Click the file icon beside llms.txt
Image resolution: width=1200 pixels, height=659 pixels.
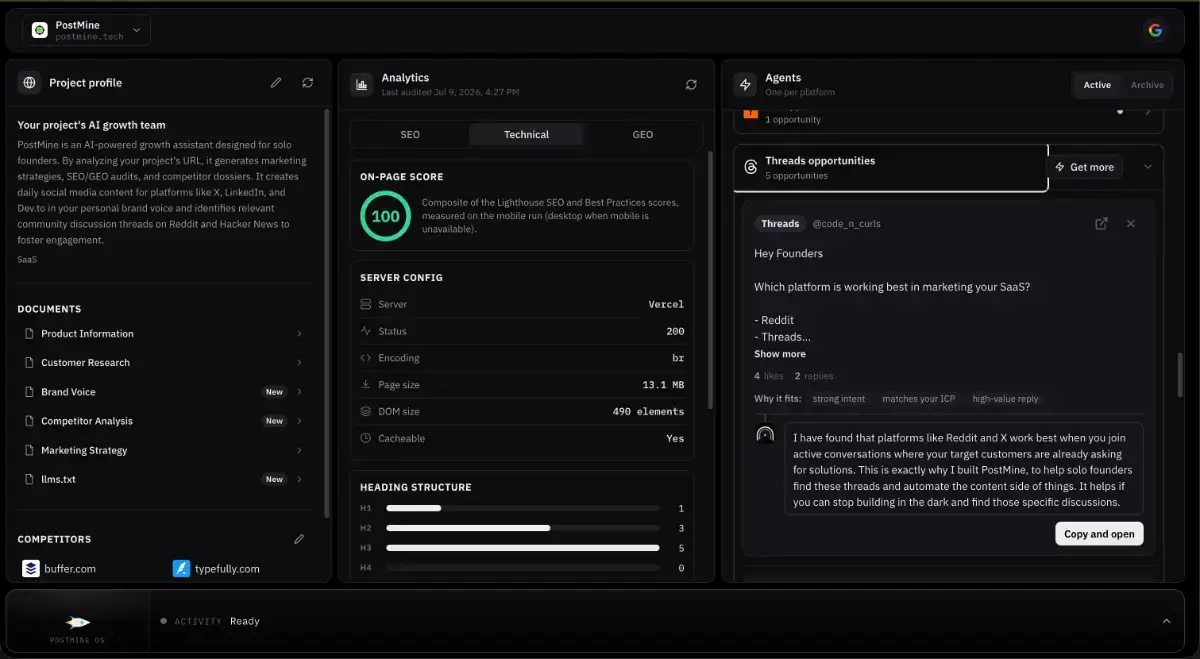29,479
